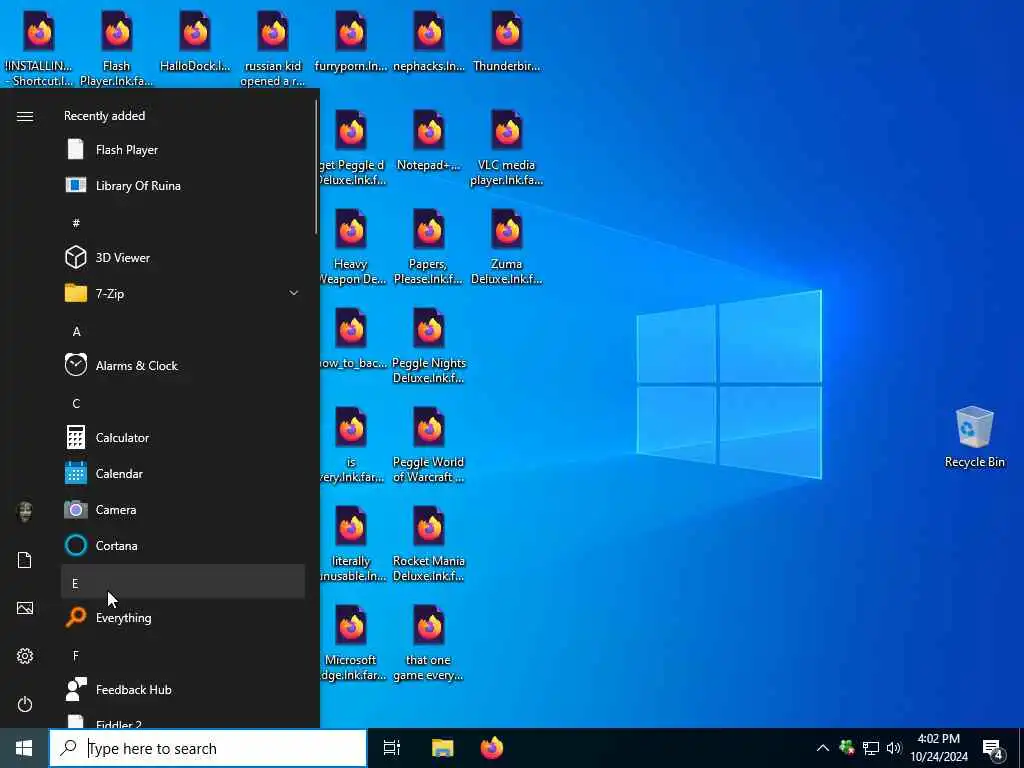Select the Notepad+ desktop shortcut
The width and height of the screenshot is (1024, 768).
tap(429, 140)
